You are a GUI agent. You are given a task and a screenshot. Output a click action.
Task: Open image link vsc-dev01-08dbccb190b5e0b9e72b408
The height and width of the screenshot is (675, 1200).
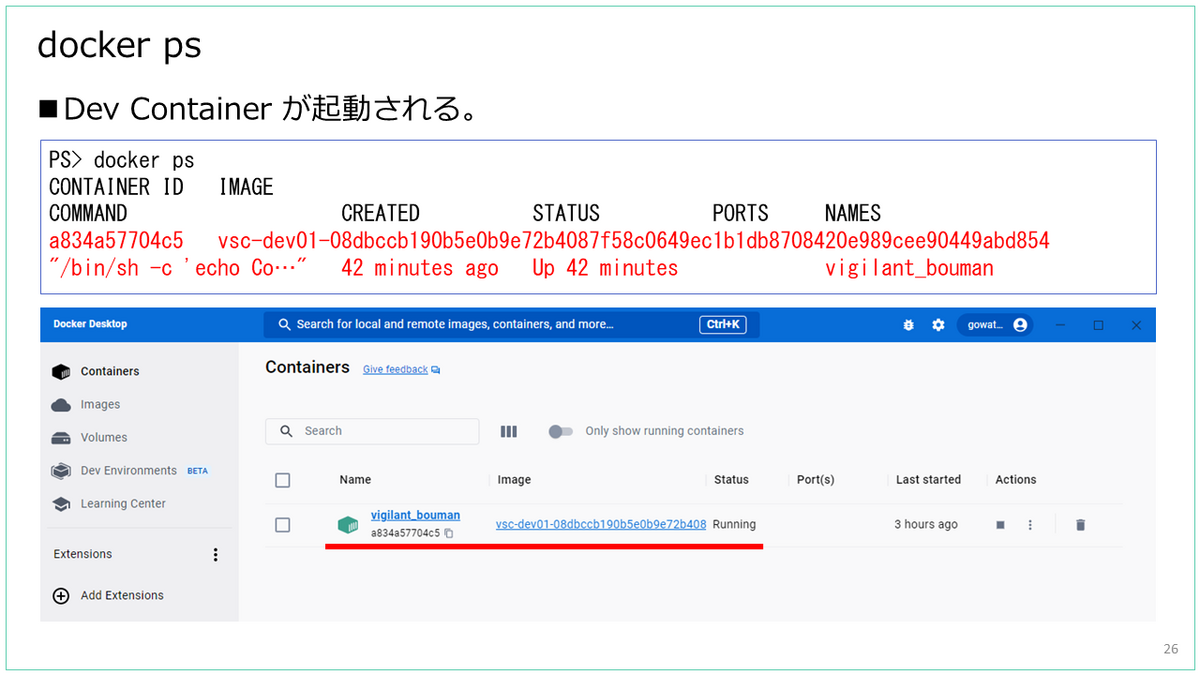click(601, 524)
